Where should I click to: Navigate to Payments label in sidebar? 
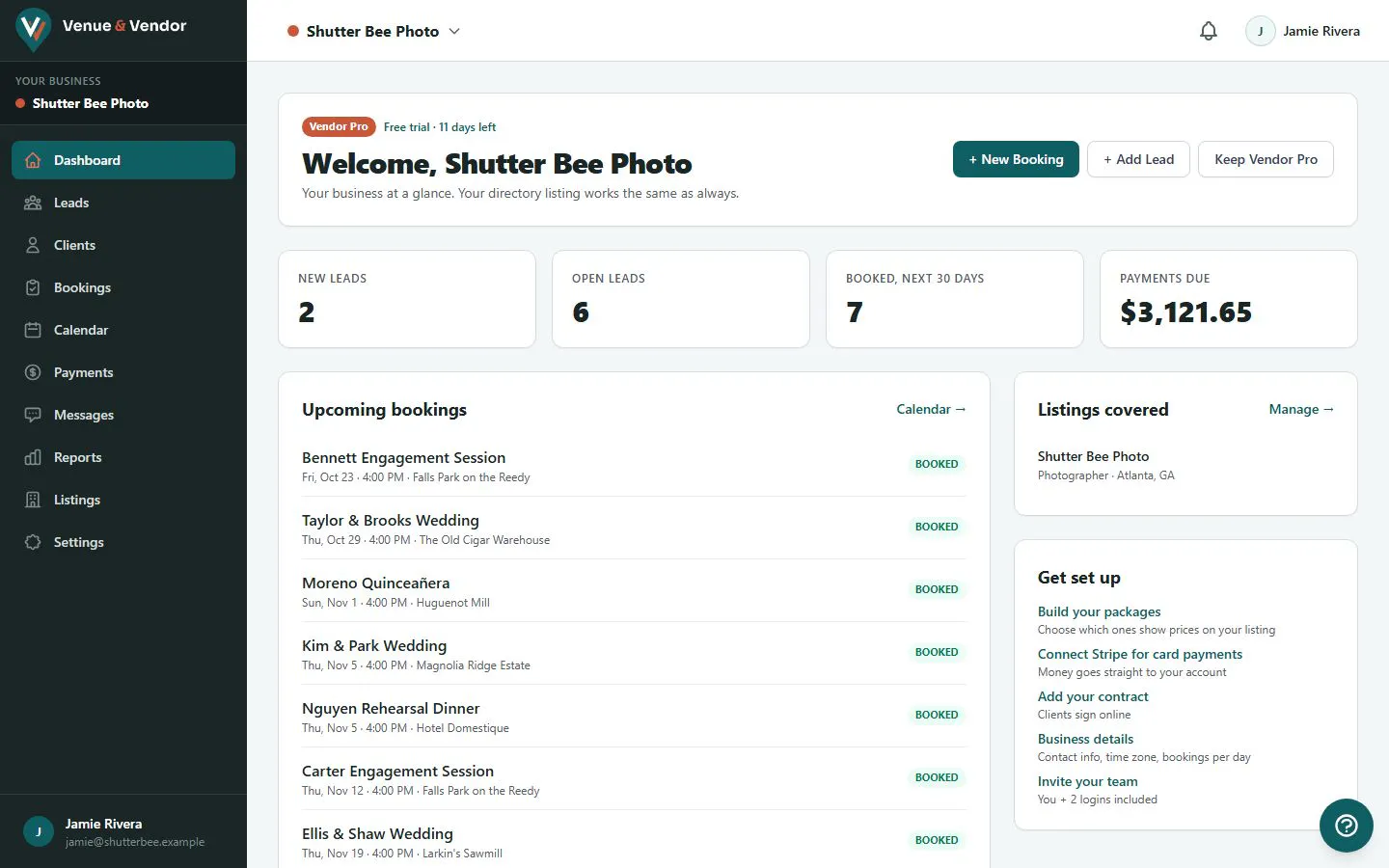pos(83,372)
